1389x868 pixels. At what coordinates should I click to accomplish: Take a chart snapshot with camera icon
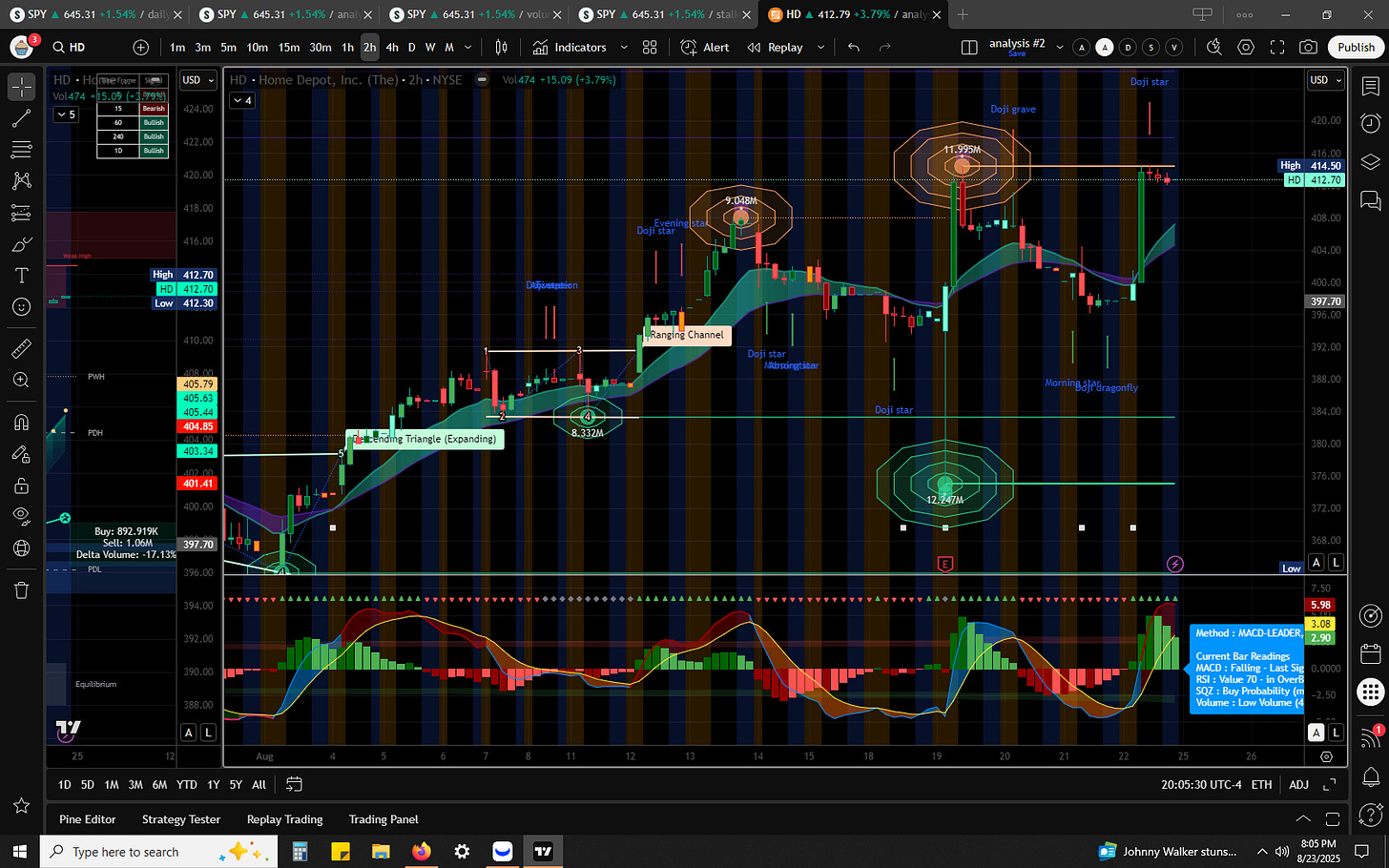click(1309, 48)
